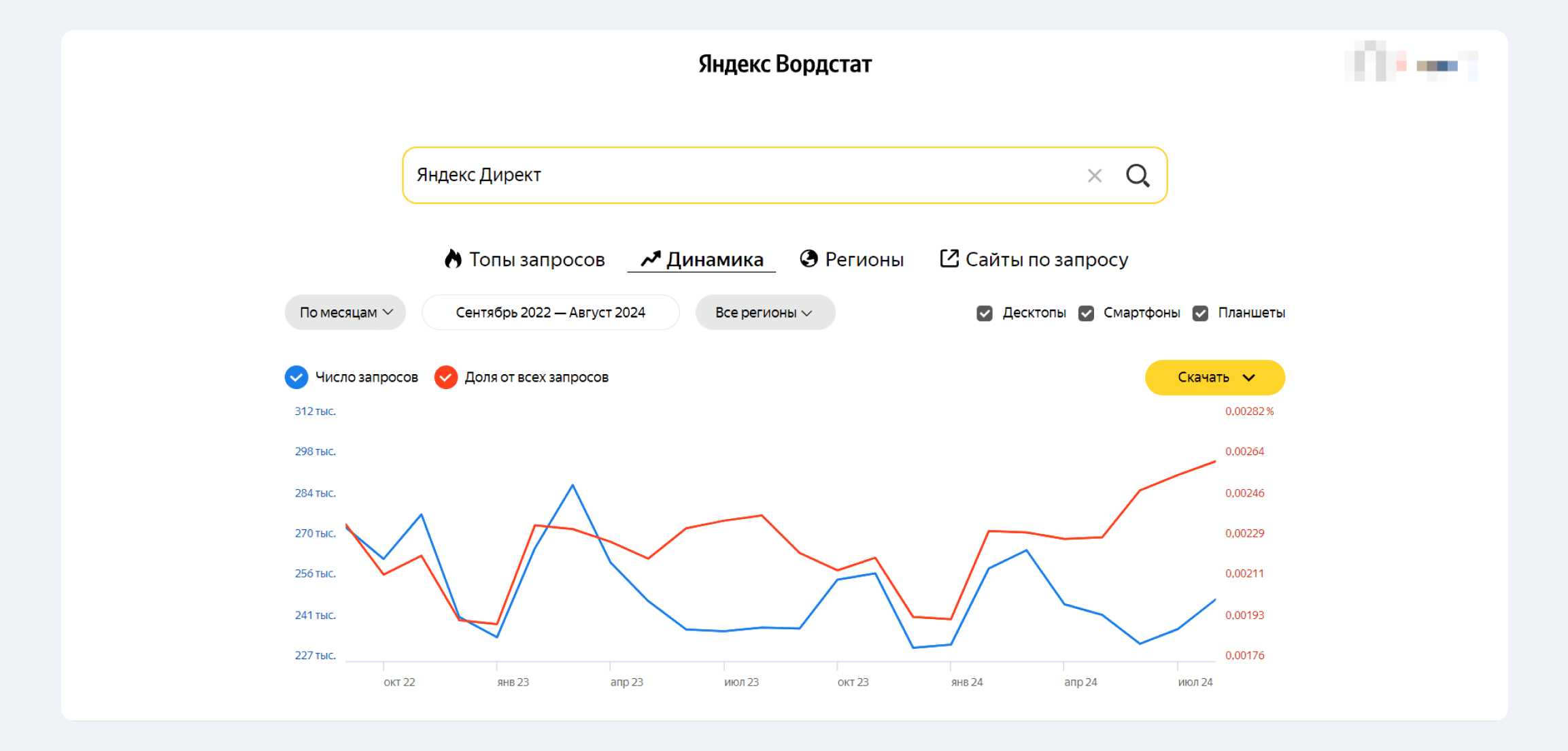Click the external link icon for sites
This screenshot has height=751, width=1568.
coord(949,258)
